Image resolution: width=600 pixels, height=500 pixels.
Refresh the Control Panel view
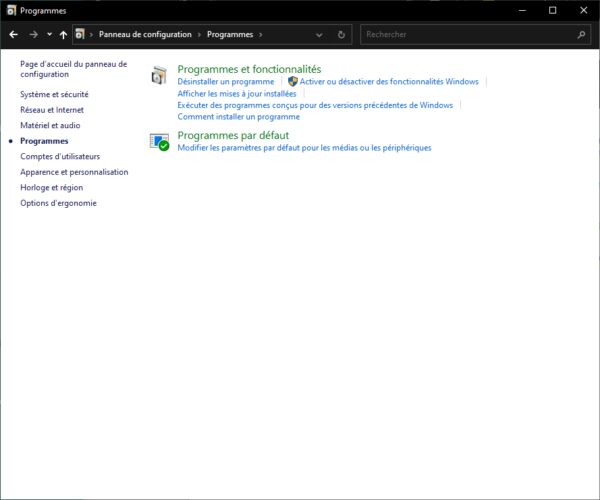[x=342, y=34]
